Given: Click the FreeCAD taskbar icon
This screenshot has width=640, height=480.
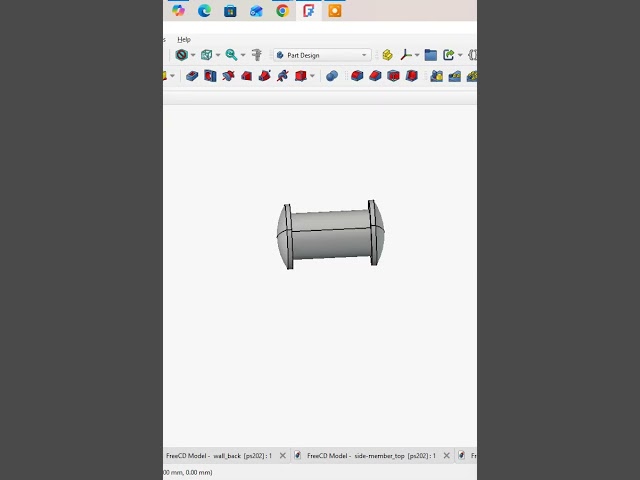Looking at the screenshot, I should (x=309, y=11).
